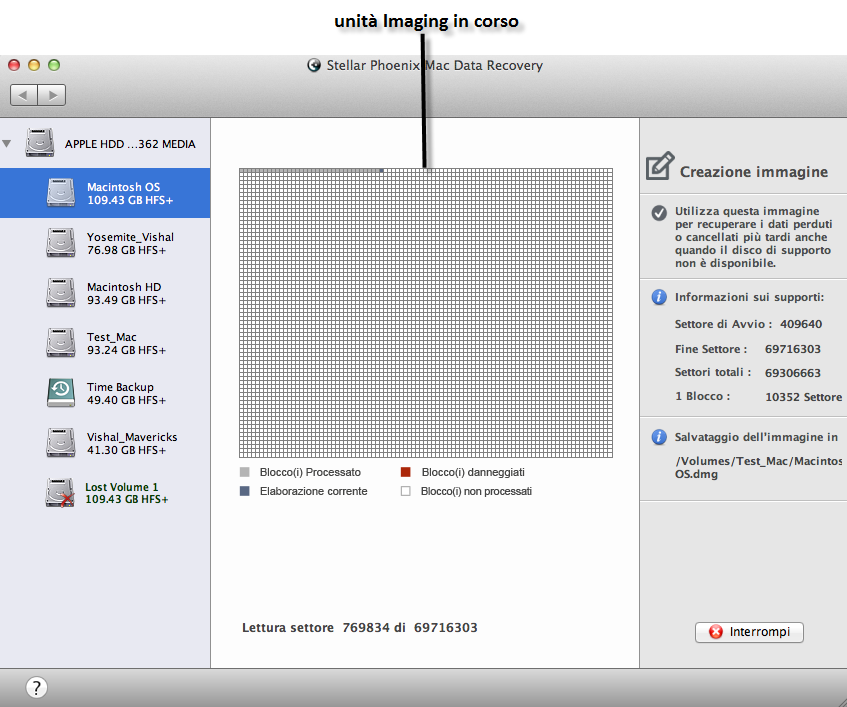Select the Macintosh OS volume icon

click(60, 192)
